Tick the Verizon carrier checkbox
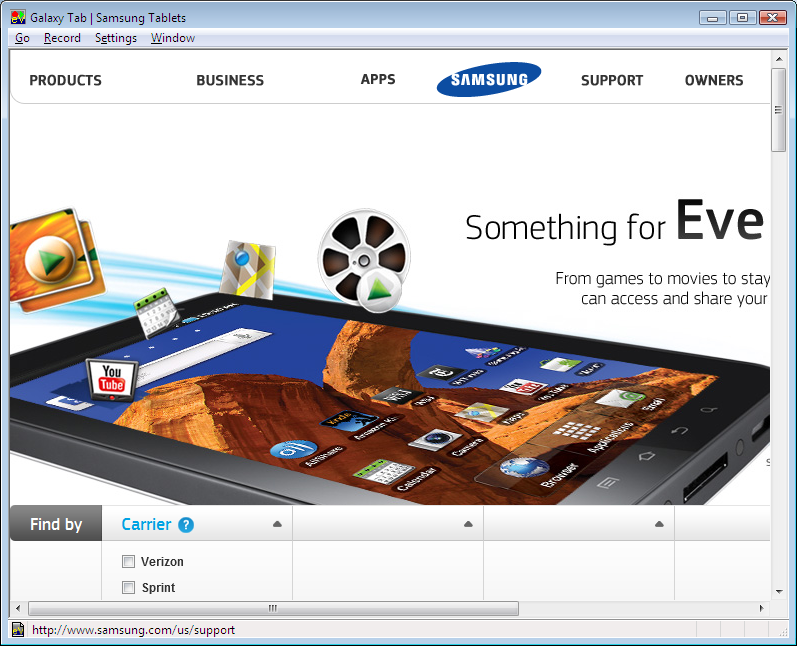The width and height of the screenshot is (797, 646). [x=129, y=562]
